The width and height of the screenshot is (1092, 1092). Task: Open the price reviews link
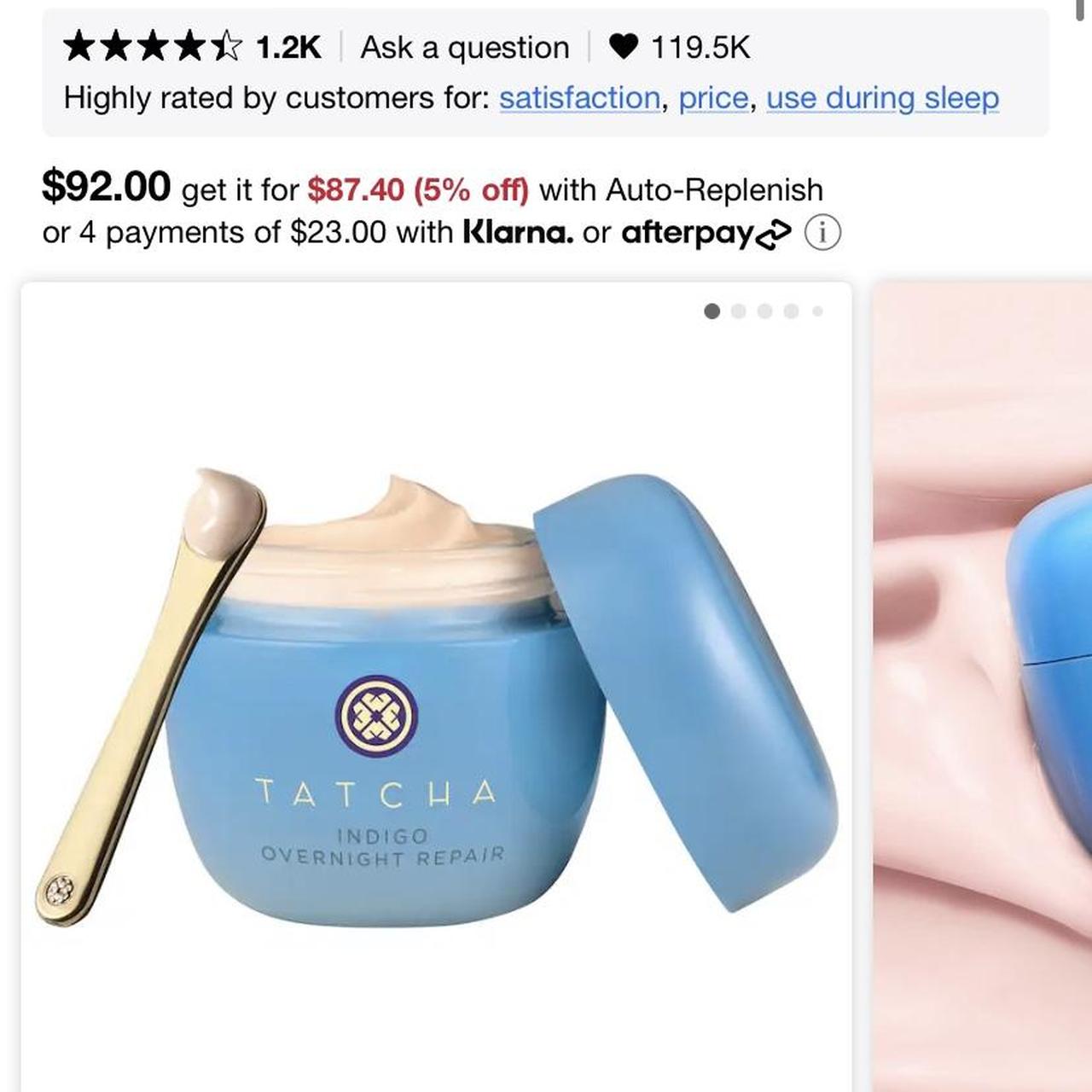point(713,98)
